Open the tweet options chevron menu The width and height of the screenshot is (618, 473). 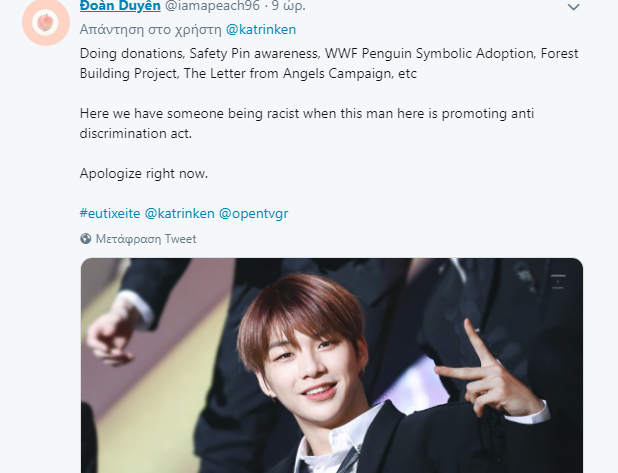pyautogui.click(x=573, y=8)
